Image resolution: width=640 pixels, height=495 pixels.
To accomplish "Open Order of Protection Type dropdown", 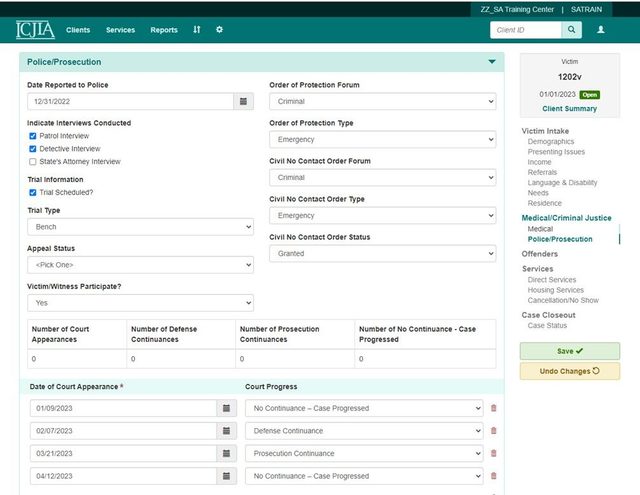I will click(382, 140).
